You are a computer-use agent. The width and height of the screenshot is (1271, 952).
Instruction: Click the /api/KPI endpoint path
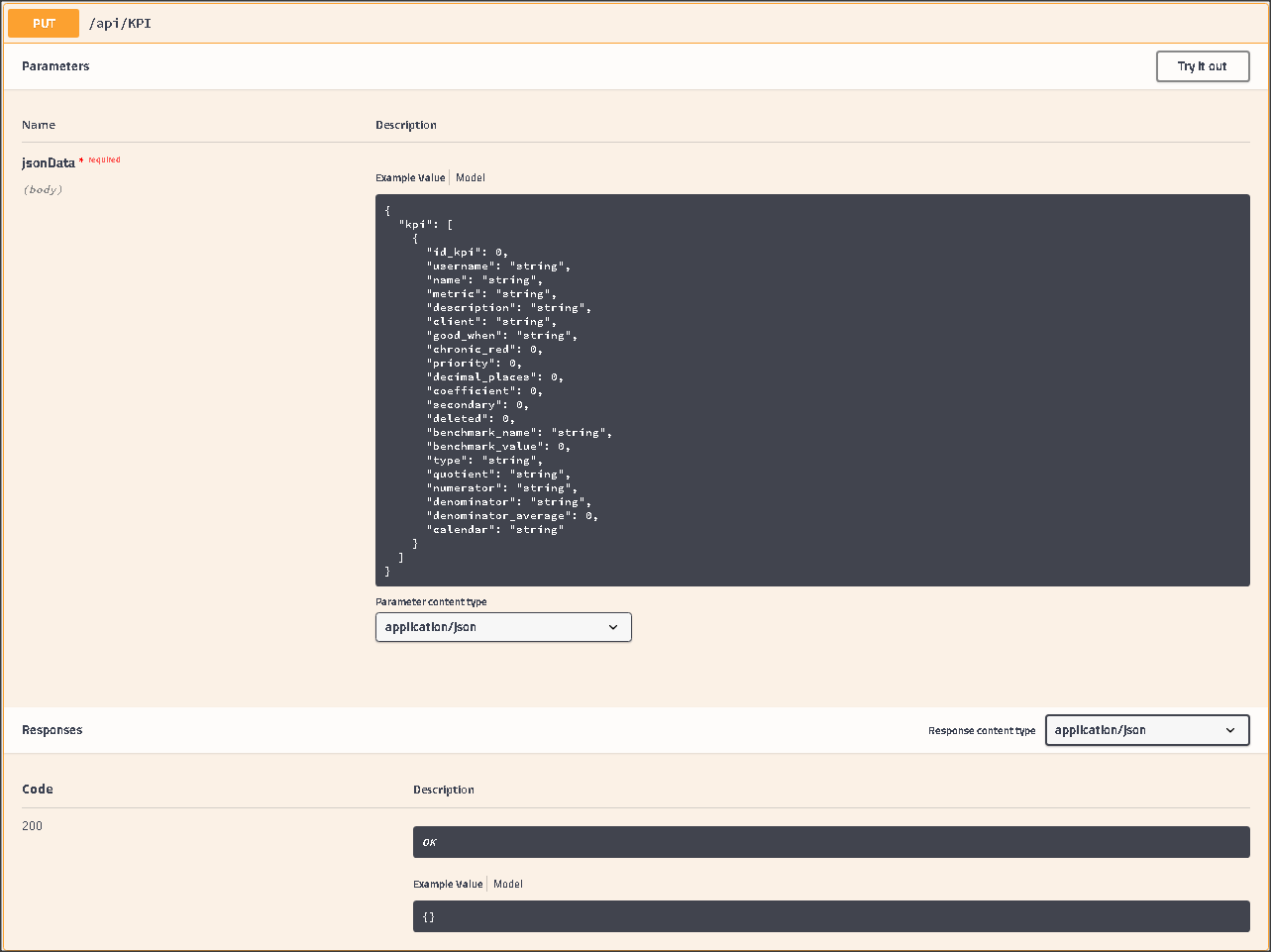click(120, 23)
